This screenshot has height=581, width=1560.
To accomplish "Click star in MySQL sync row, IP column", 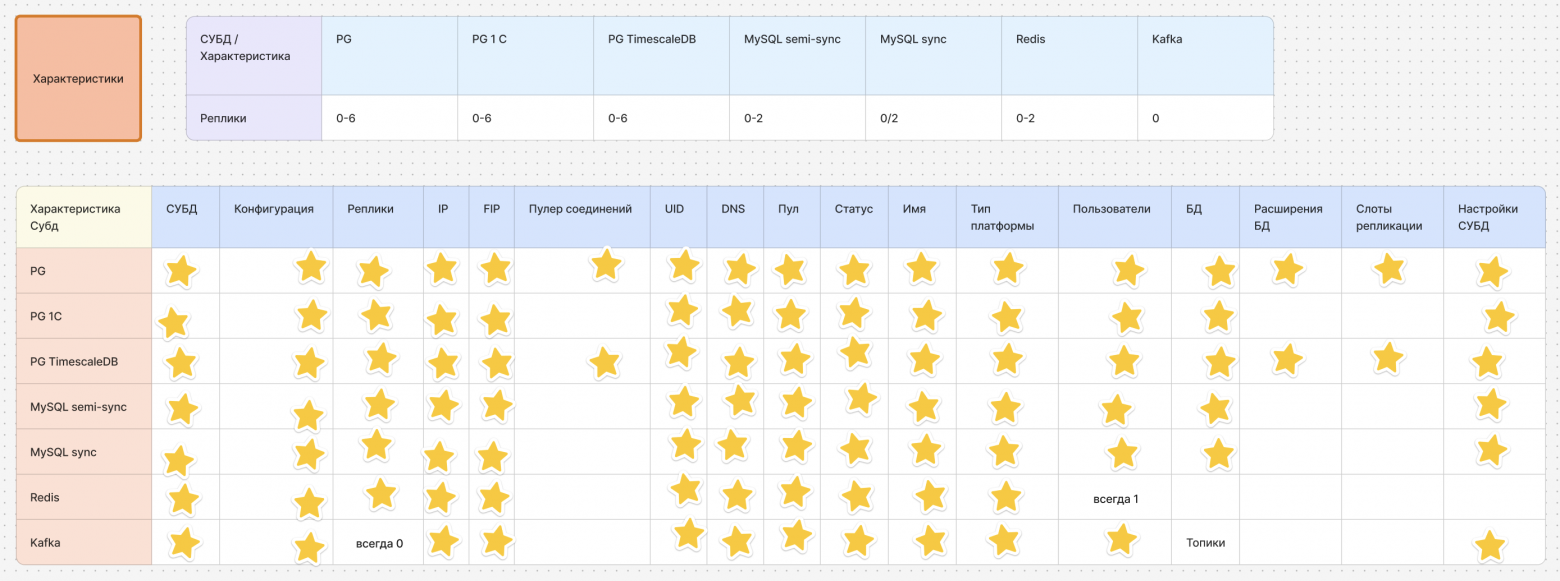I will [x=439, y=457].
